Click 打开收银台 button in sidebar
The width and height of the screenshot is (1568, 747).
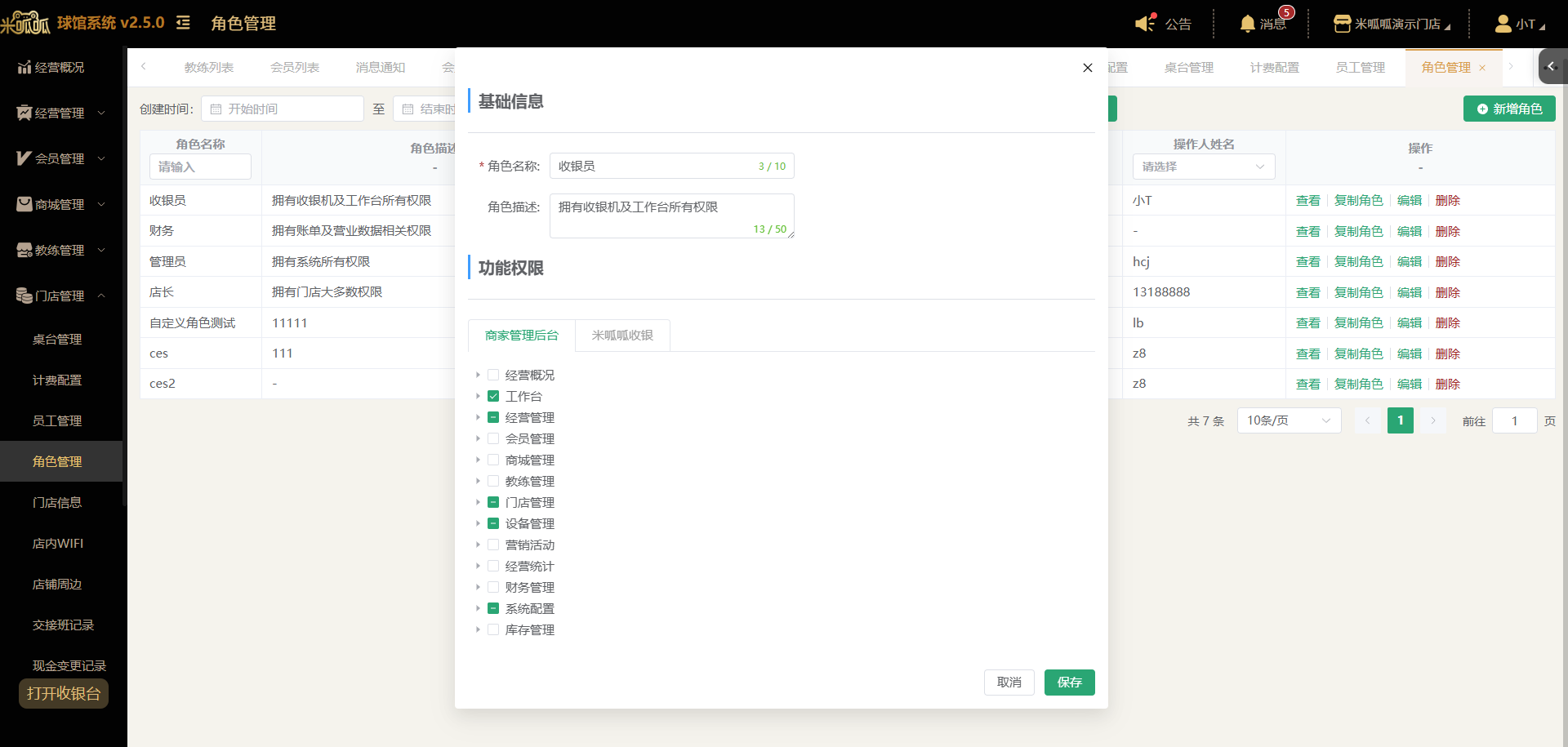pyautogui.click(x=64, y=694)
